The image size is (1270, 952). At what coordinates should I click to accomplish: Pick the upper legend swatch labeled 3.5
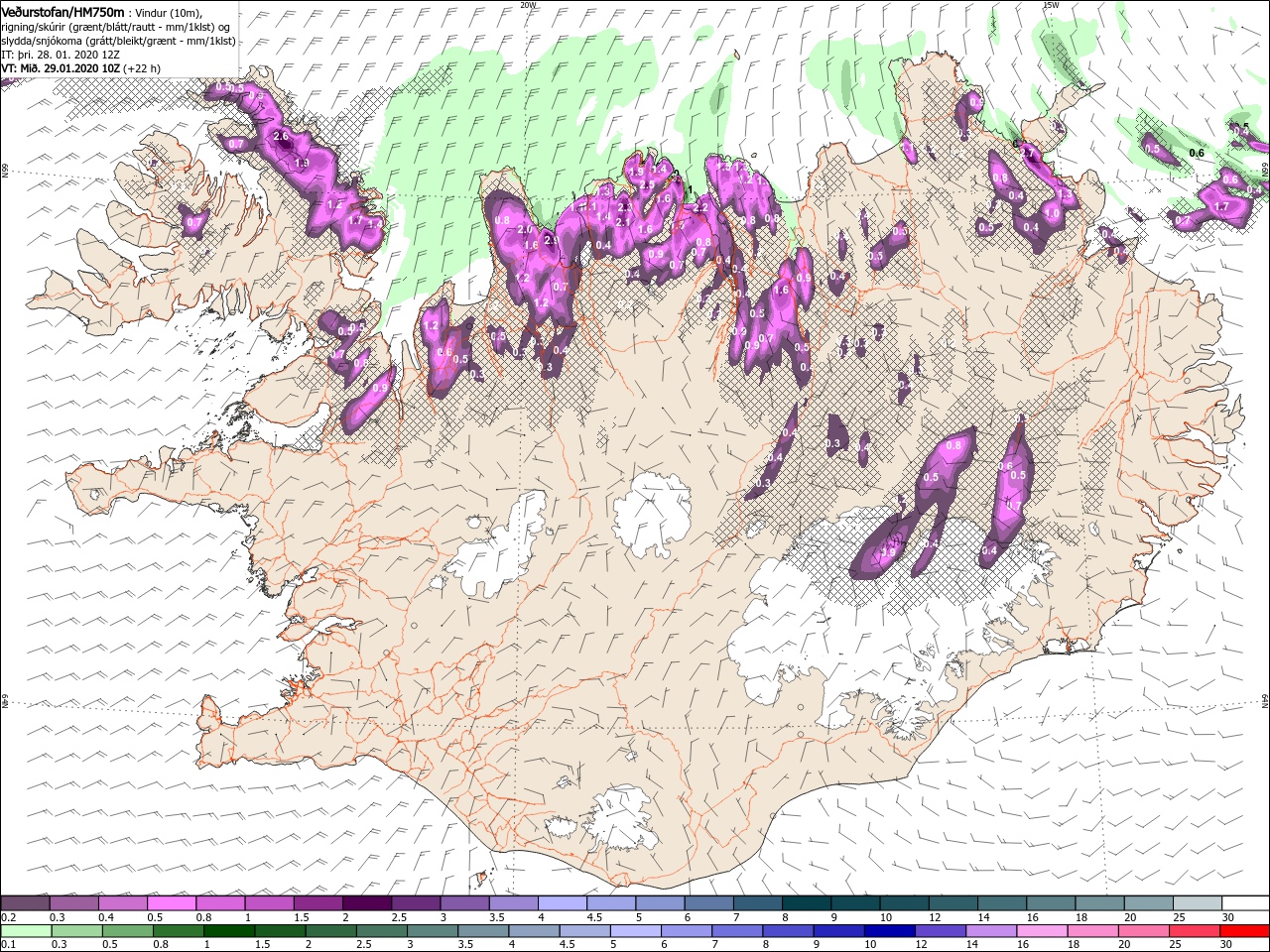tap(514, 903)
